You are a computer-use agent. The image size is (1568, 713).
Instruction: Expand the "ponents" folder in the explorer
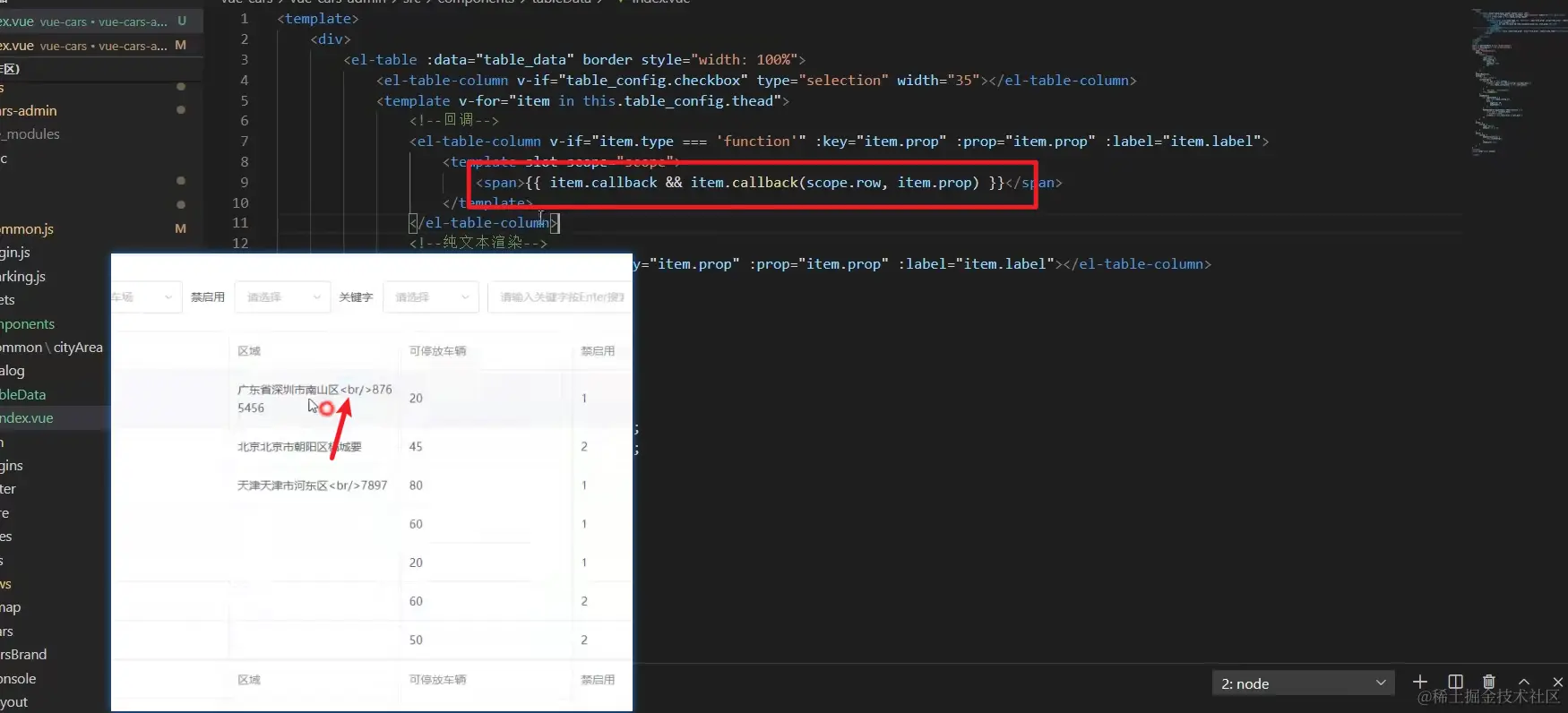coord(28,324)
